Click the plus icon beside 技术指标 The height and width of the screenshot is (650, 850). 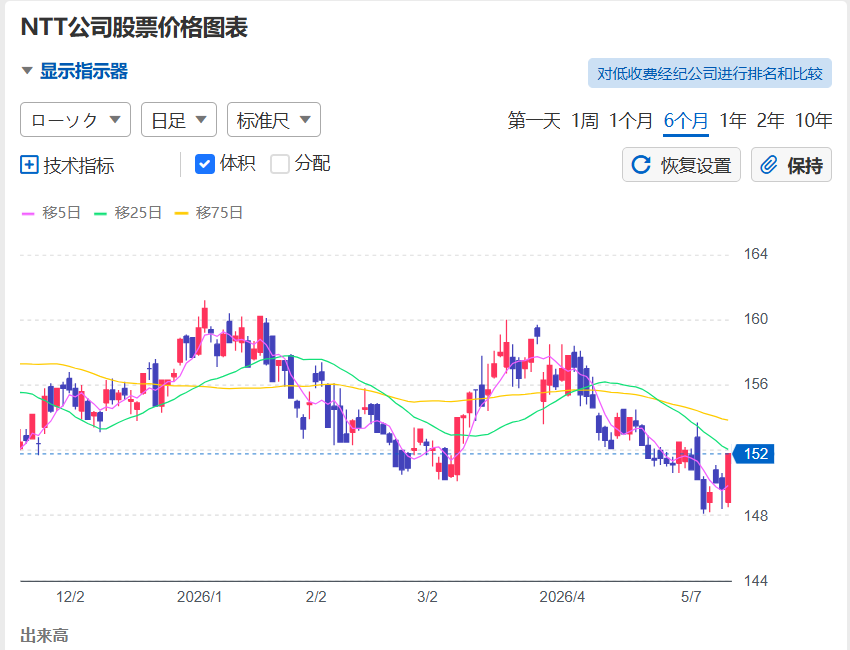click(29, 165)
